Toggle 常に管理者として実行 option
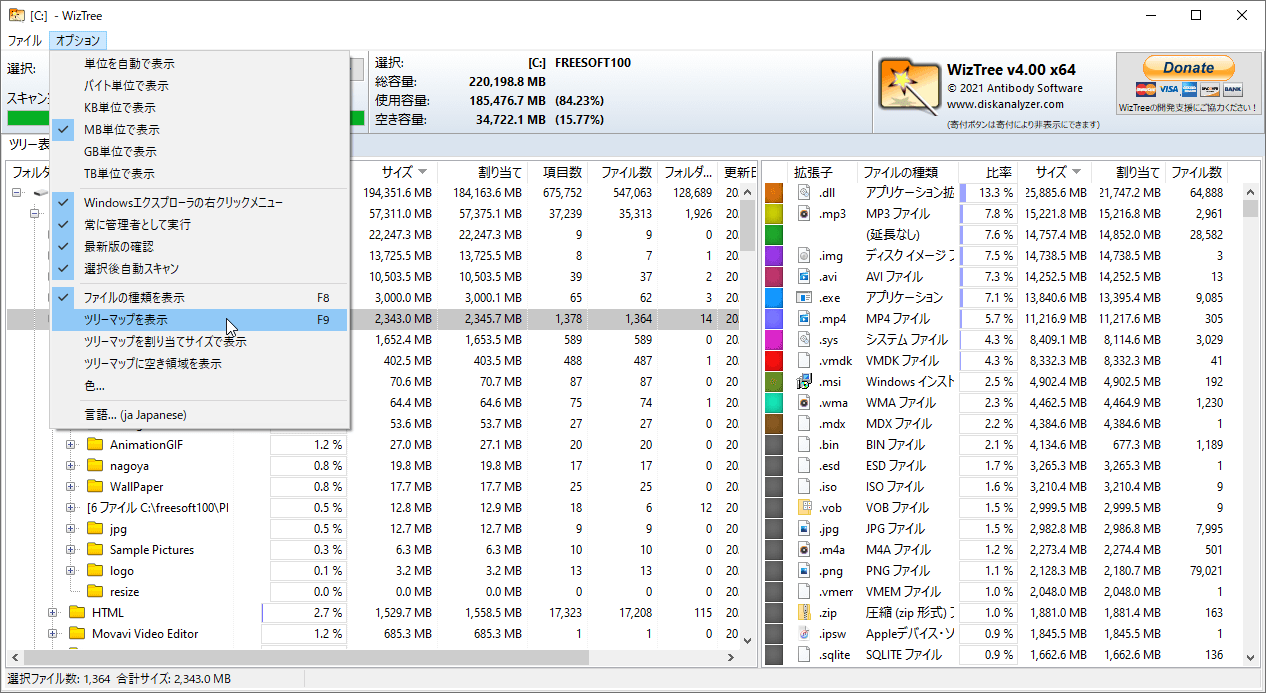 coord(200,224)
